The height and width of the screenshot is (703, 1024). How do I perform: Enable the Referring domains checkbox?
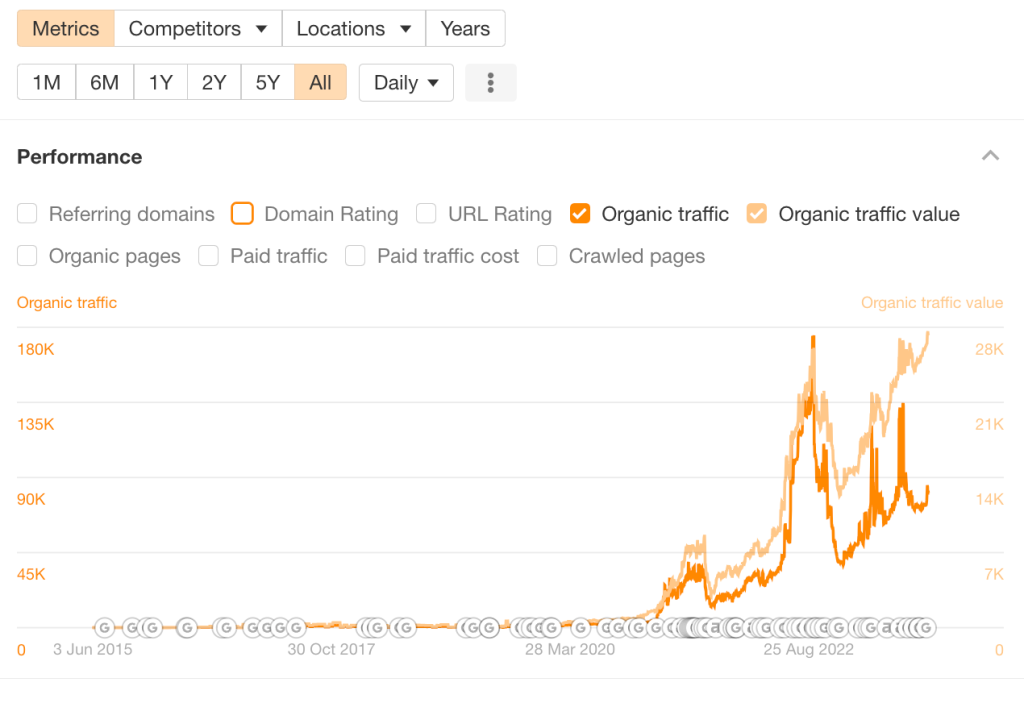(x=28, y=213)
